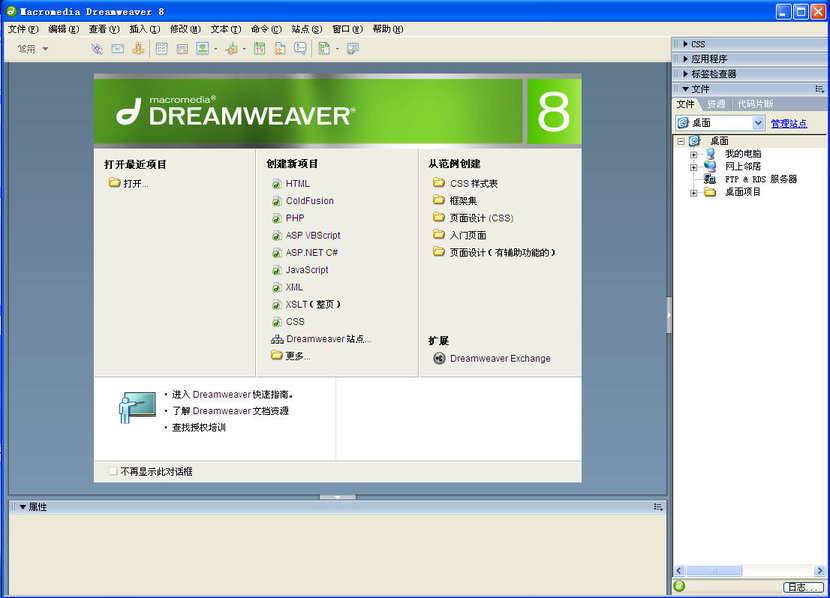Screen dimensions: 830x598
Task: Click the Media insert icon
Action: 229,48
